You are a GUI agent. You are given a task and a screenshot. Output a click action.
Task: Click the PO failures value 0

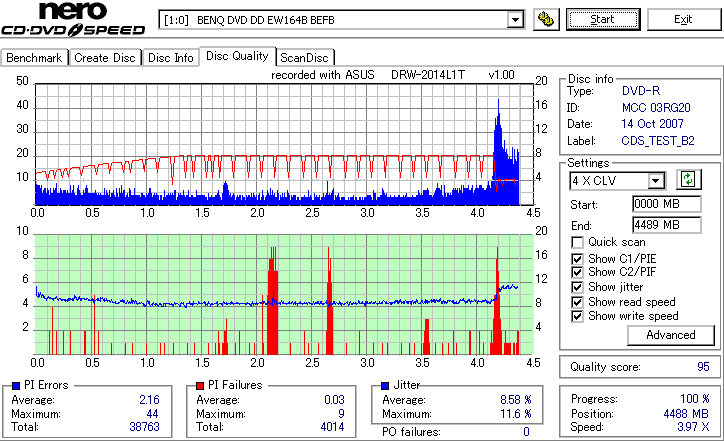pos(526,432)
